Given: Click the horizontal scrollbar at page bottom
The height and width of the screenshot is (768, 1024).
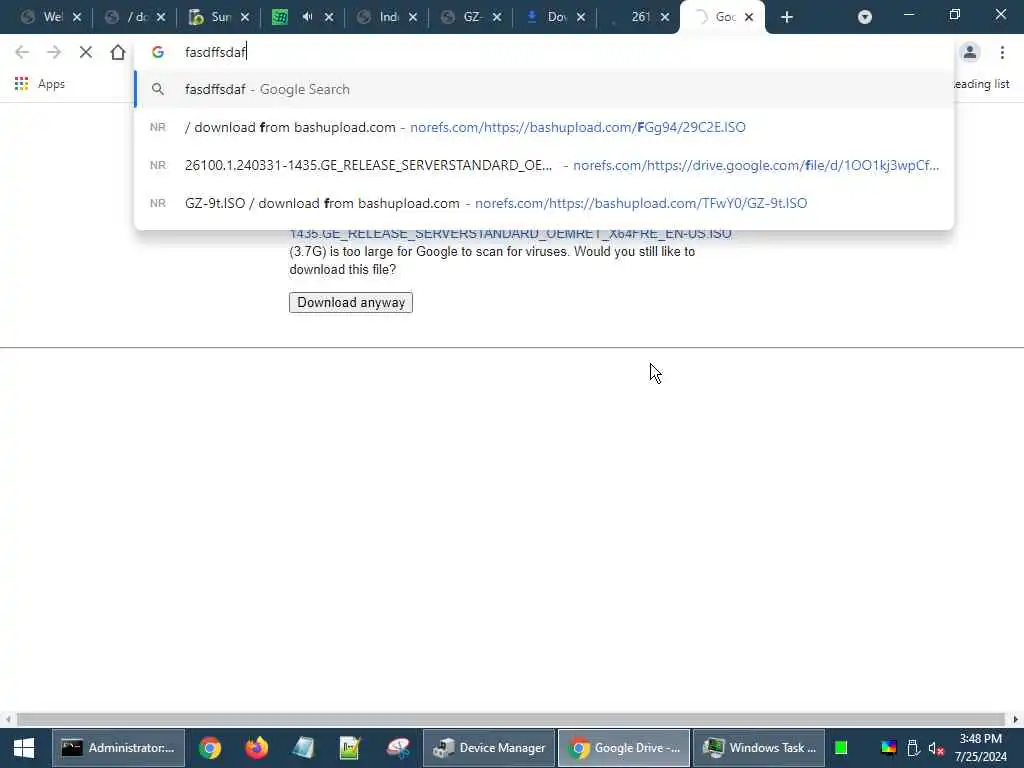Looking at the screenshot, I should coord(511,719).
